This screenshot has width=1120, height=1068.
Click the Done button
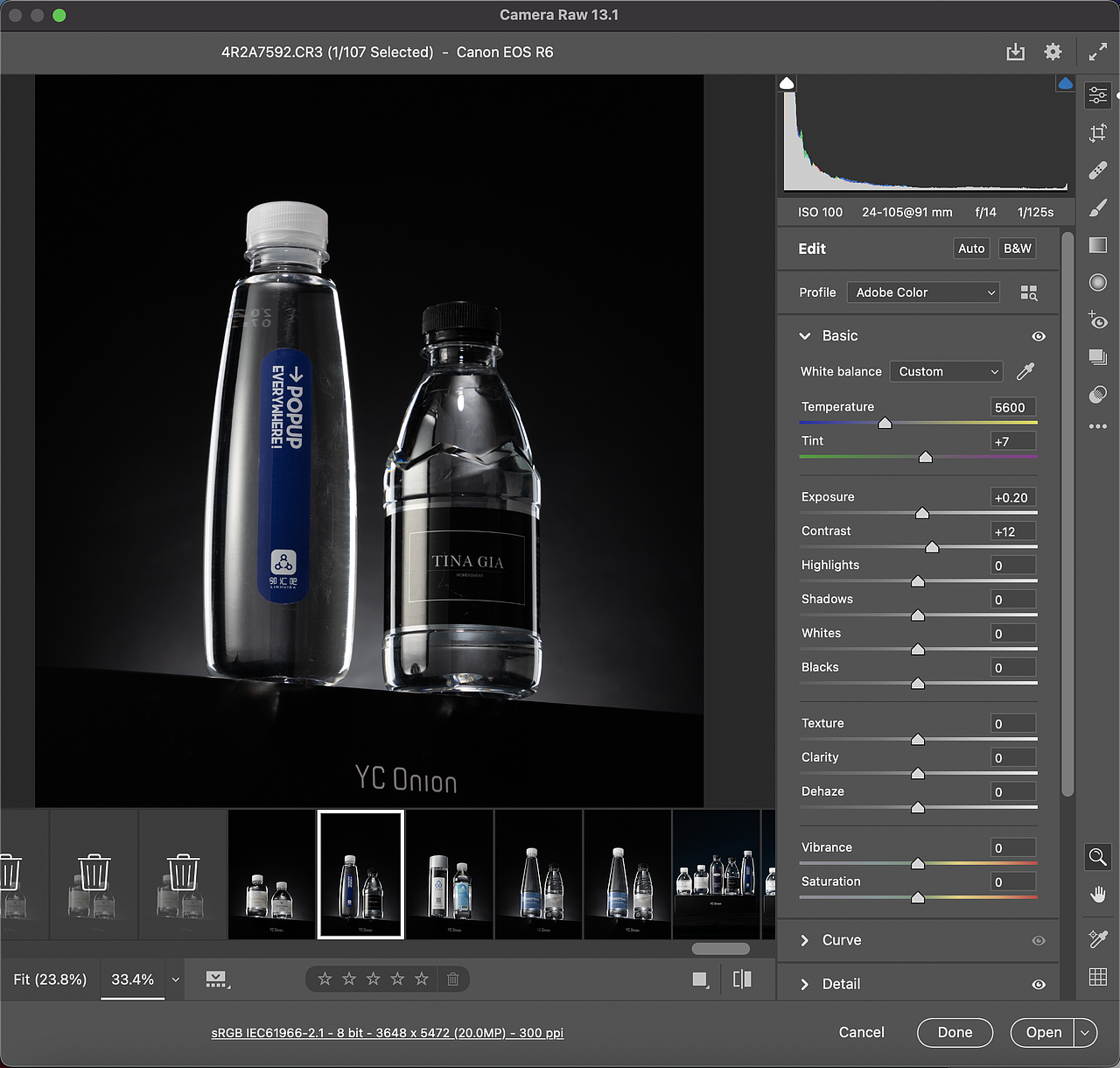coord(955,1033)
